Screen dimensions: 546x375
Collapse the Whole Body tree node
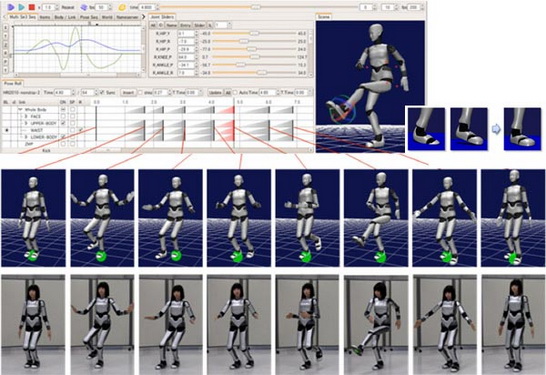(x=21, y=110)
